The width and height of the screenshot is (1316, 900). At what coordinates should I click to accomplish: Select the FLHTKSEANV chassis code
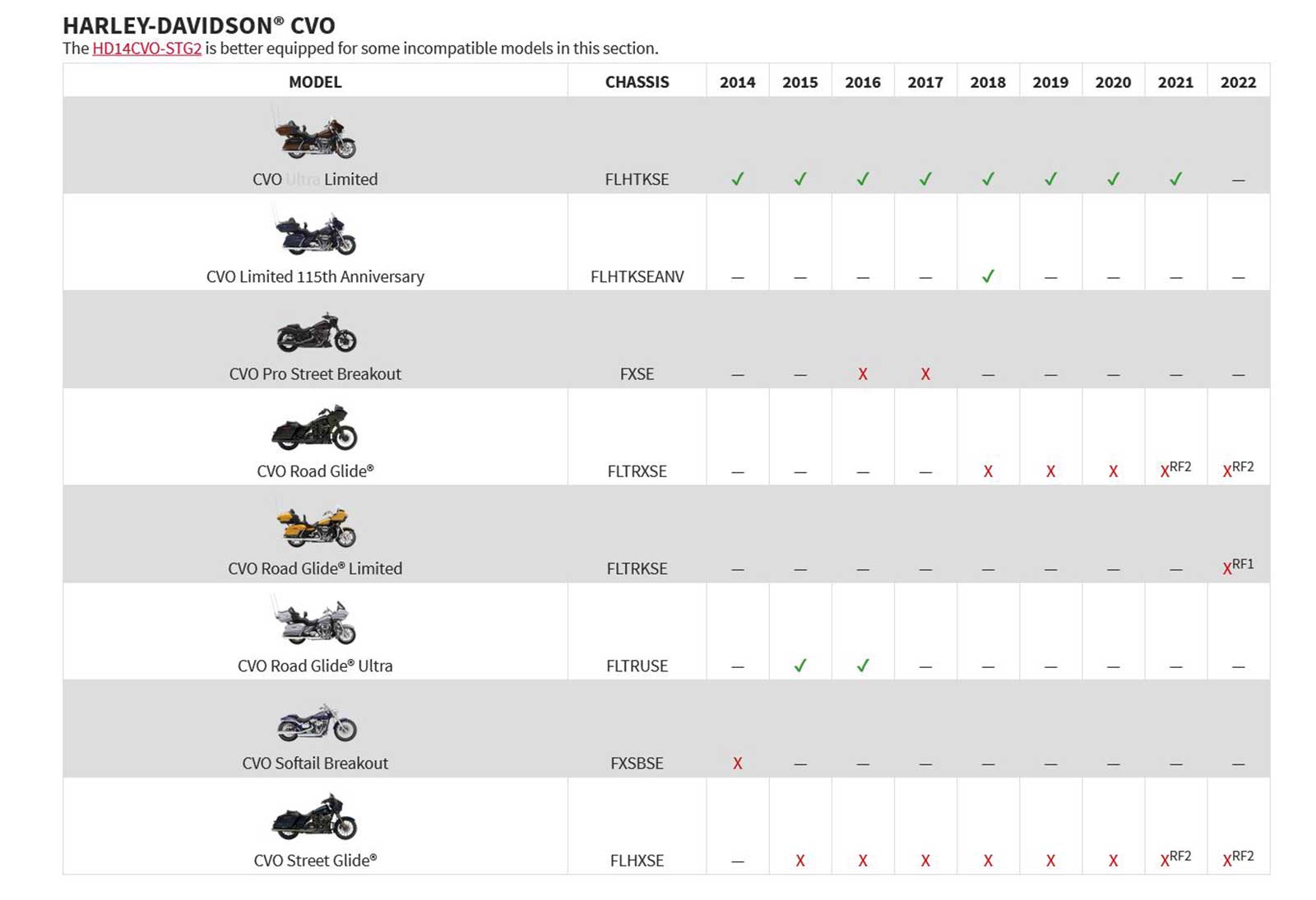(x=637, y=276)
